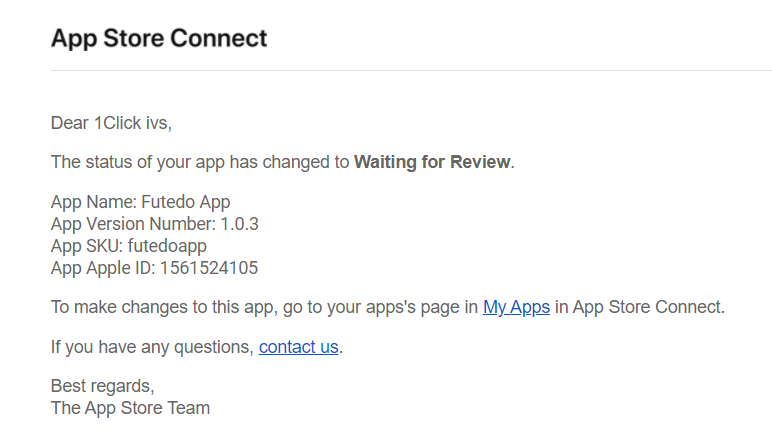Click the App Name label text
The image size is (772, 442).
pyautogui.click(x=93, y=202)
